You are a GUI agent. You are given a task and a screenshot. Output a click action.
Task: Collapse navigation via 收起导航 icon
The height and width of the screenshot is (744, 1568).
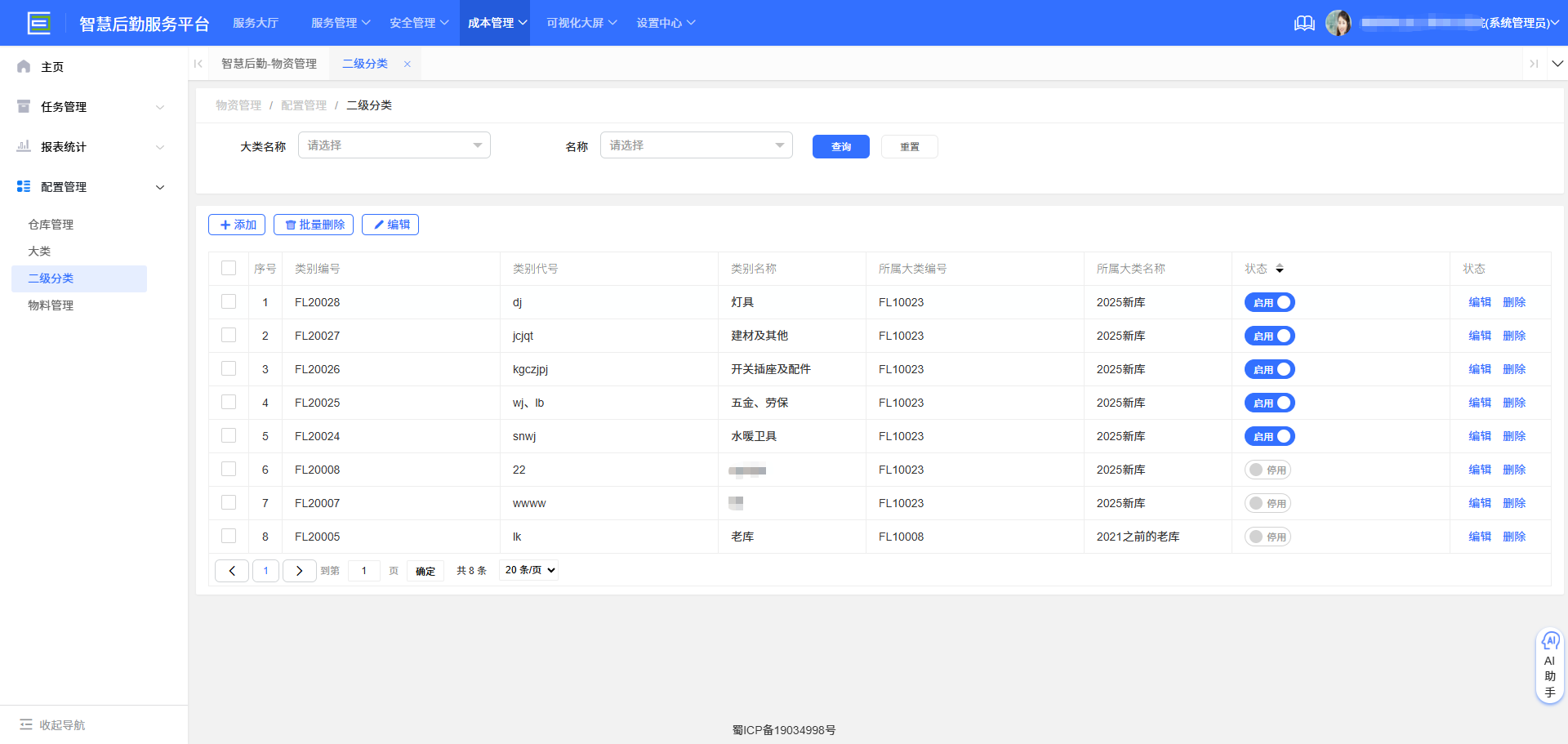click(24, 724)
